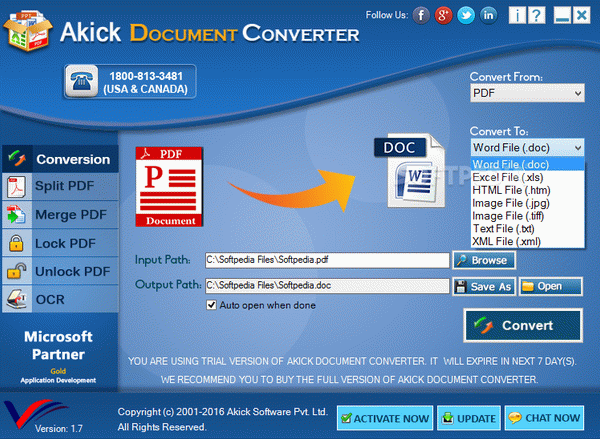The height and width of the screenshot is (439, 600).
Task: Open the Facebook follow icon
Action: pos(421,16)
